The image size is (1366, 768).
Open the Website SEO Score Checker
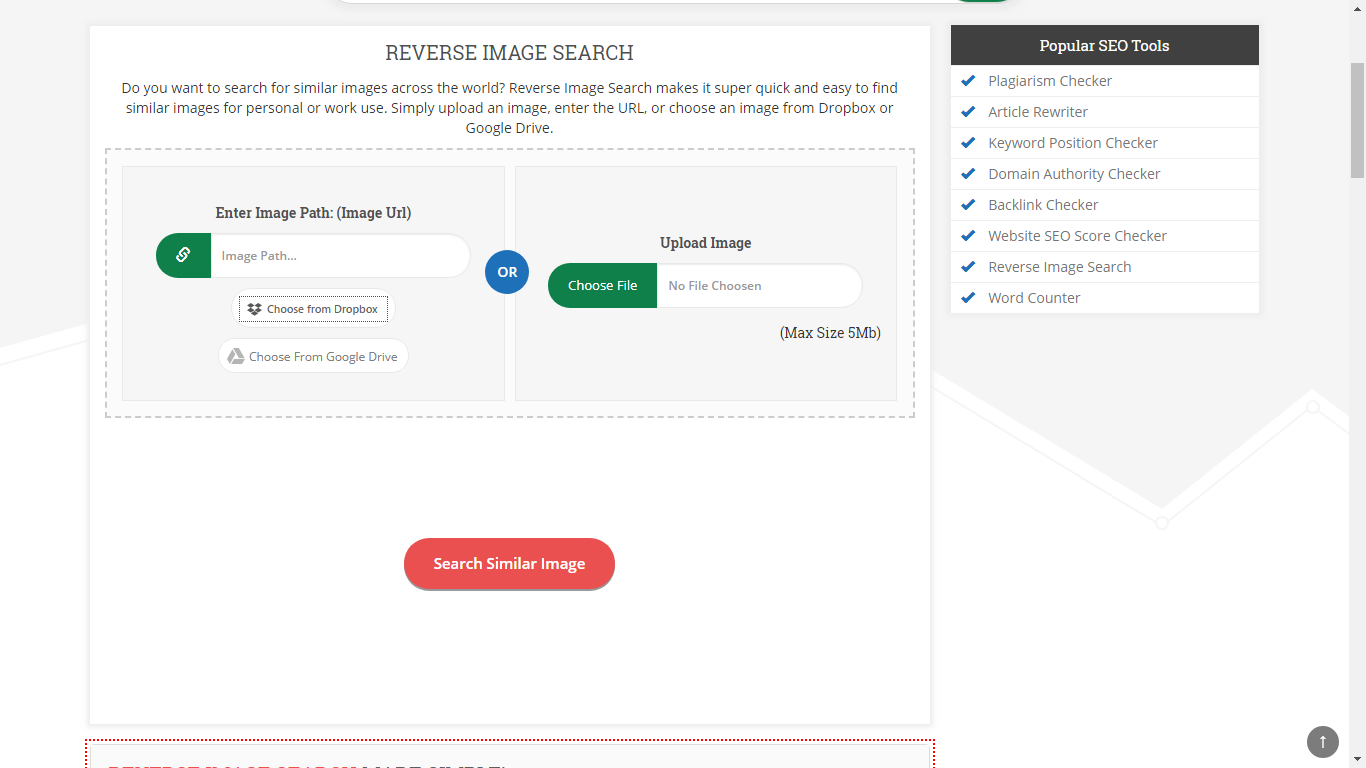pos(1077,235)
